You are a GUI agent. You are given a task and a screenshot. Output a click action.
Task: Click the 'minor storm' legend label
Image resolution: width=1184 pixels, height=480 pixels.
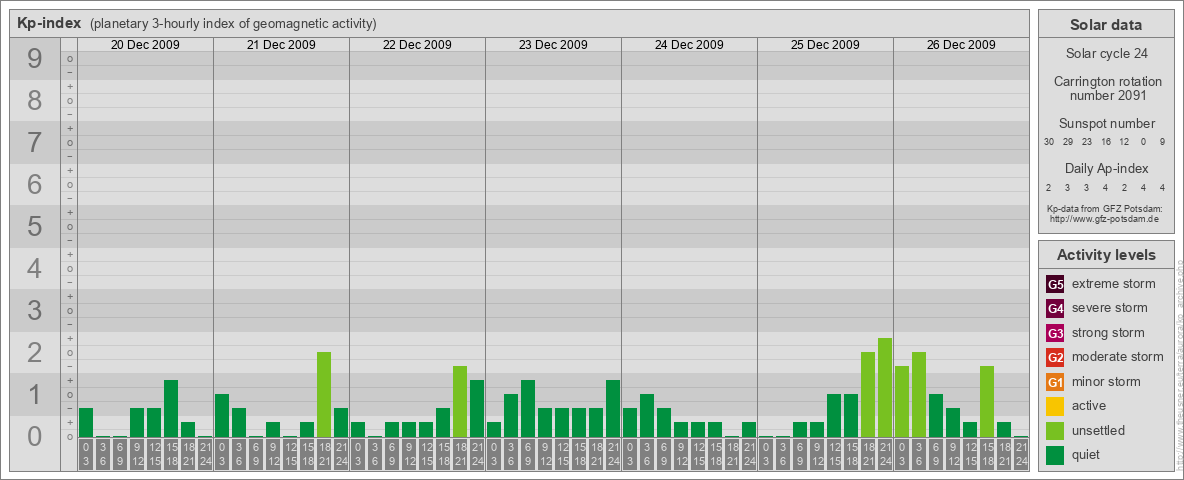[1106, 381]
